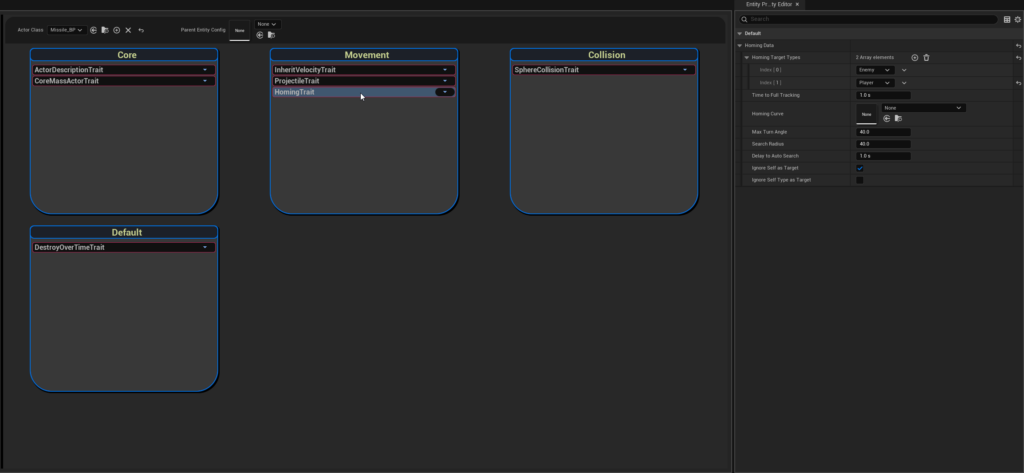Open the Actor Class Missile_BP dropdown

[x=67, y=31]
